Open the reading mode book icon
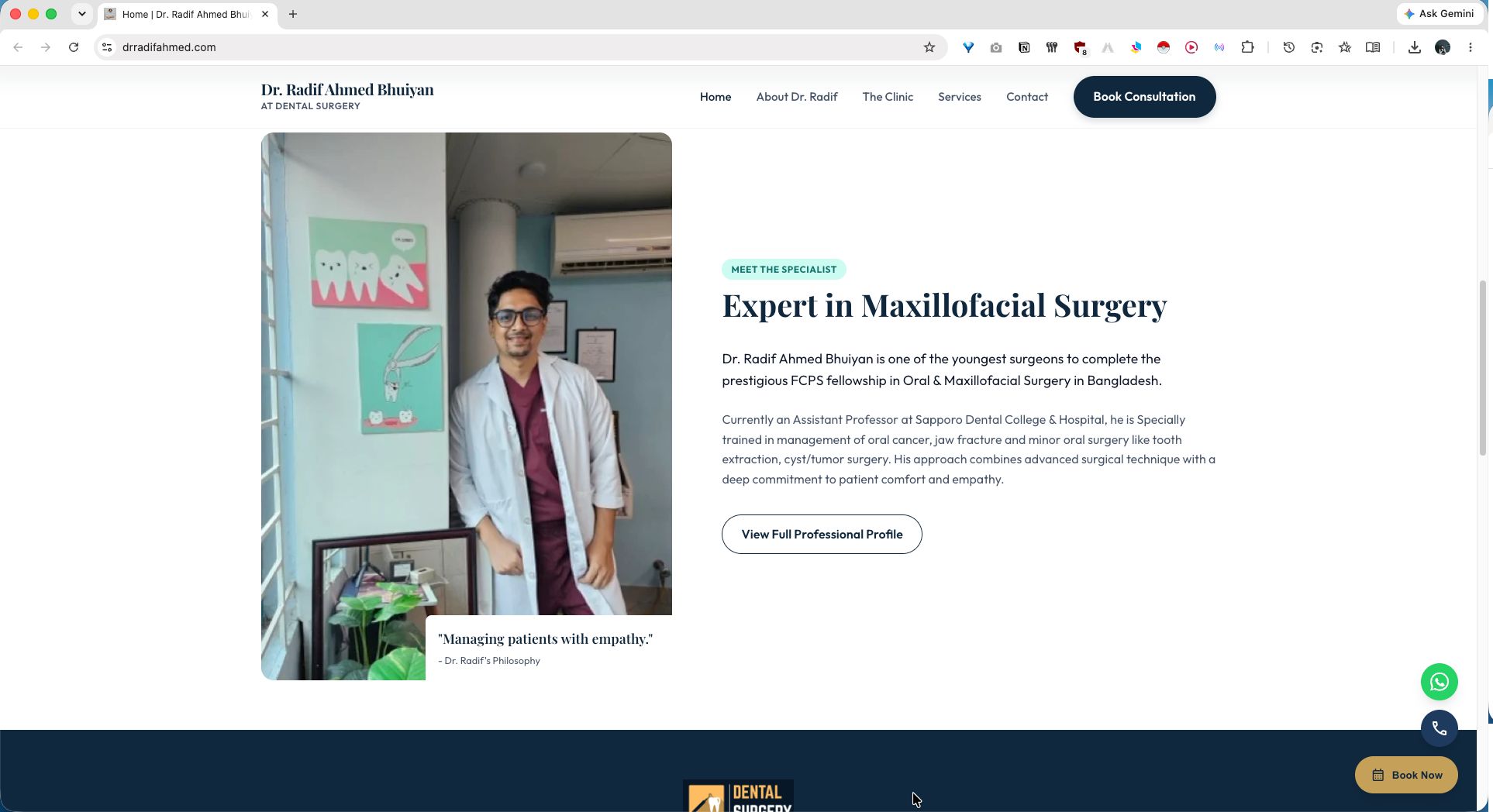This screenshot has width=1493, height=812. click(1372, 47)
